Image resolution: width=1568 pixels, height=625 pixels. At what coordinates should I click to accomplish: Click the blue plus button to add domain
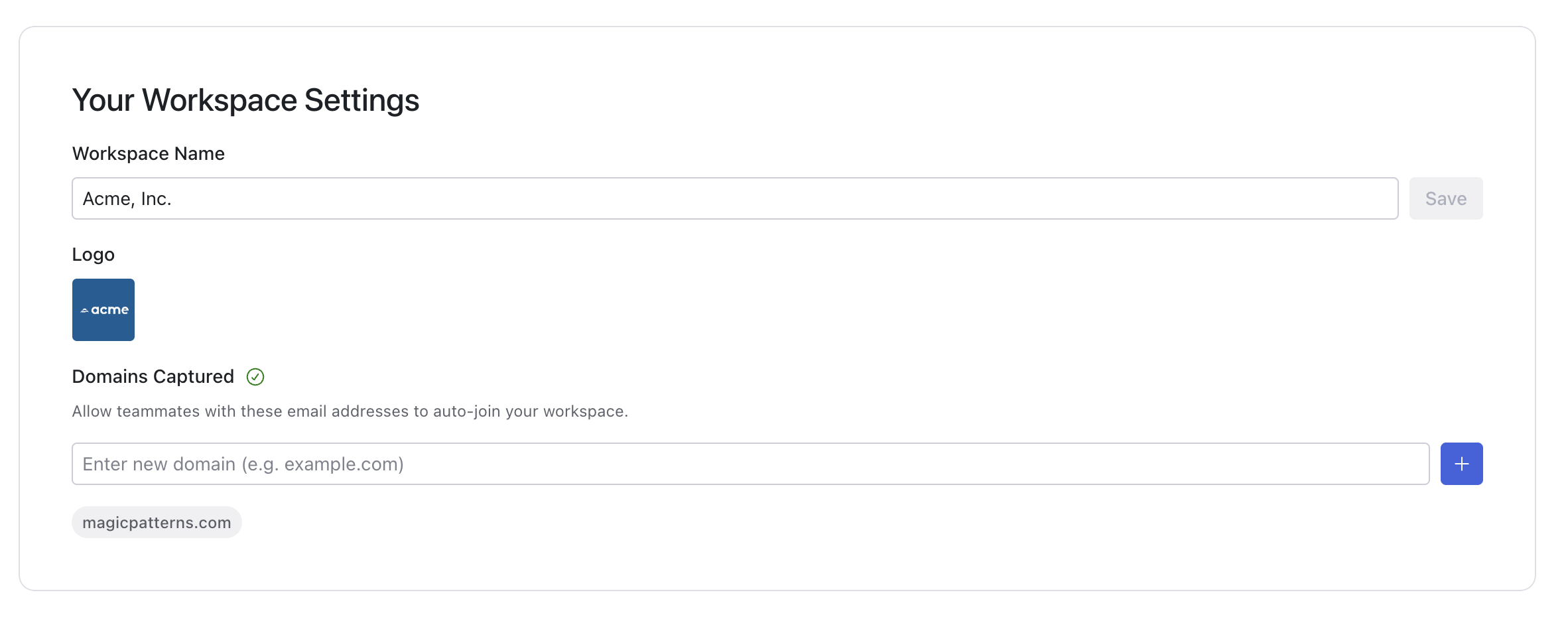coord(1461,464)
